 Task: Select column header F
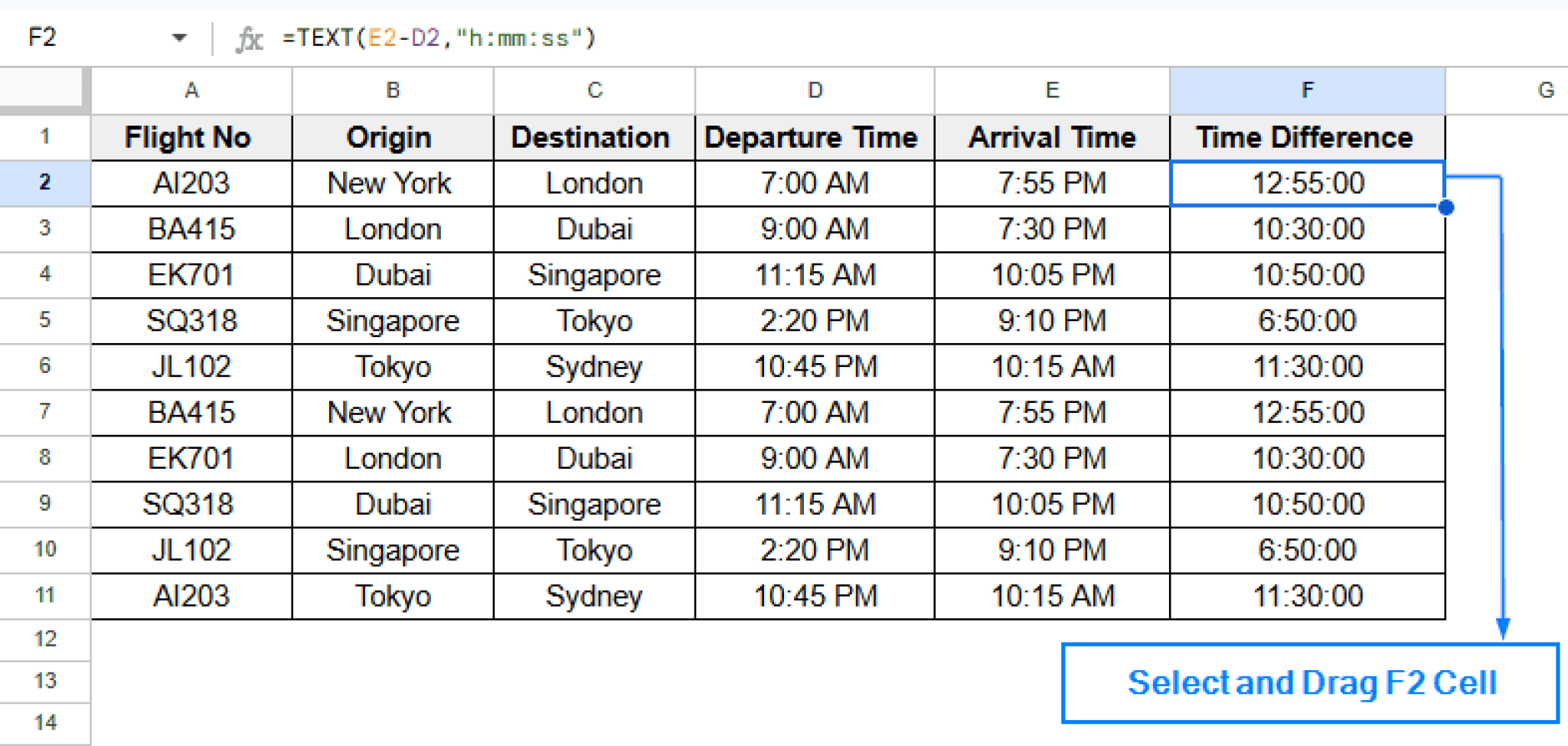click(x=1306, y=90)
